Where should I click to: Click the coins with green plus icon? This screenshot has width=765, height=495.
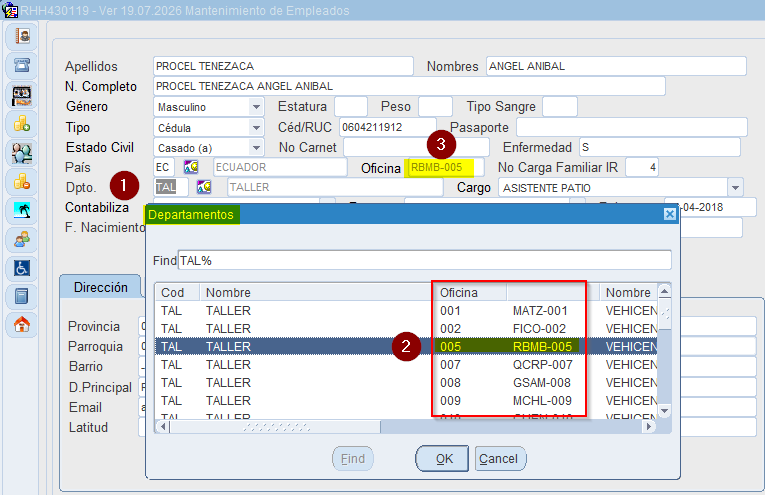pyautogui.click(x=21, y=124)
